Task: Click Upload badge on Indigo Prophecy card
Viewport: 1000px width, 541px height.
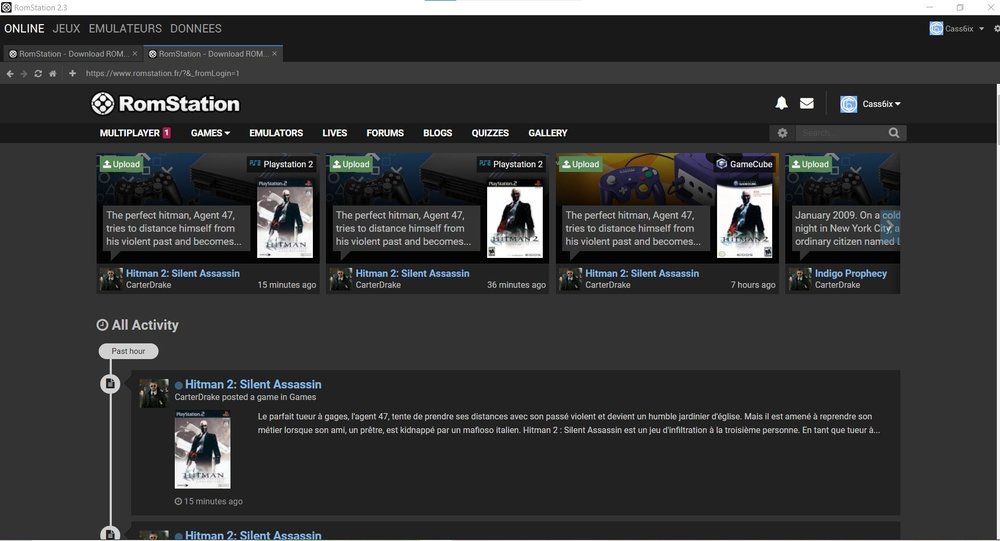Action: pyautogui.click(x=810, y=164)
